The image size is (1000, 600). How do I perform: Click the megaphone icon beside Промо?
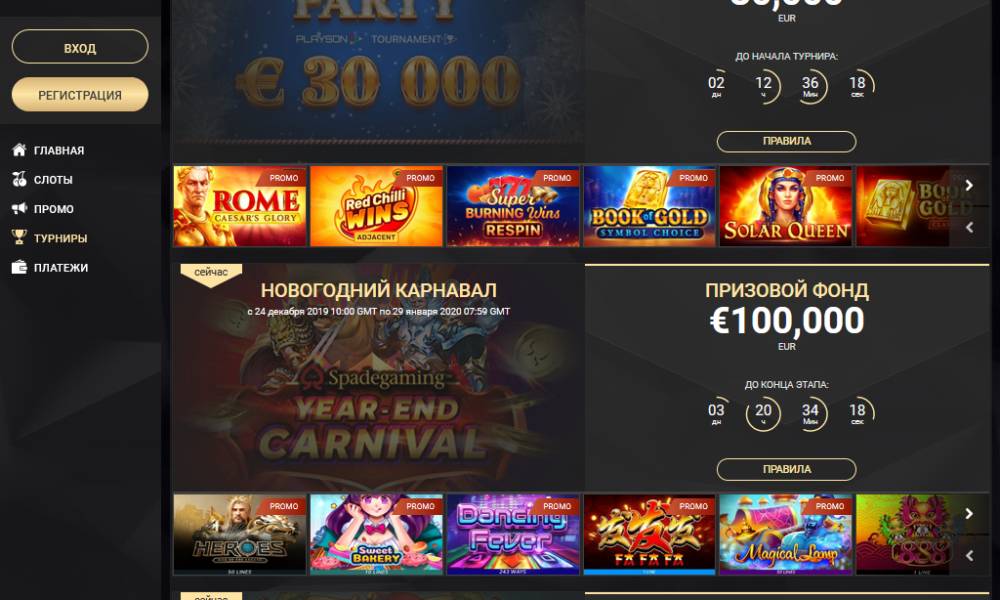[19, 209]
